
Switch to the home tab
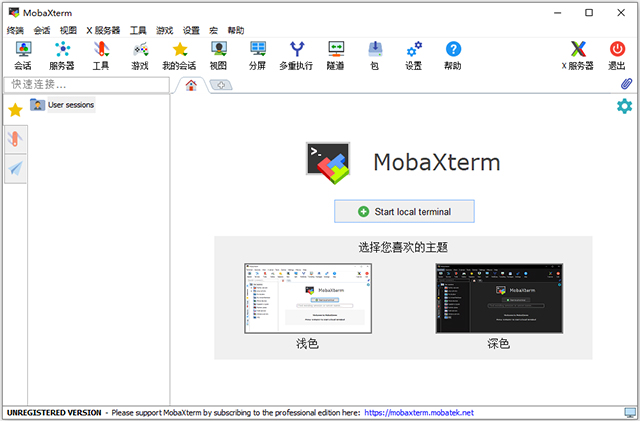pos(191,85)
